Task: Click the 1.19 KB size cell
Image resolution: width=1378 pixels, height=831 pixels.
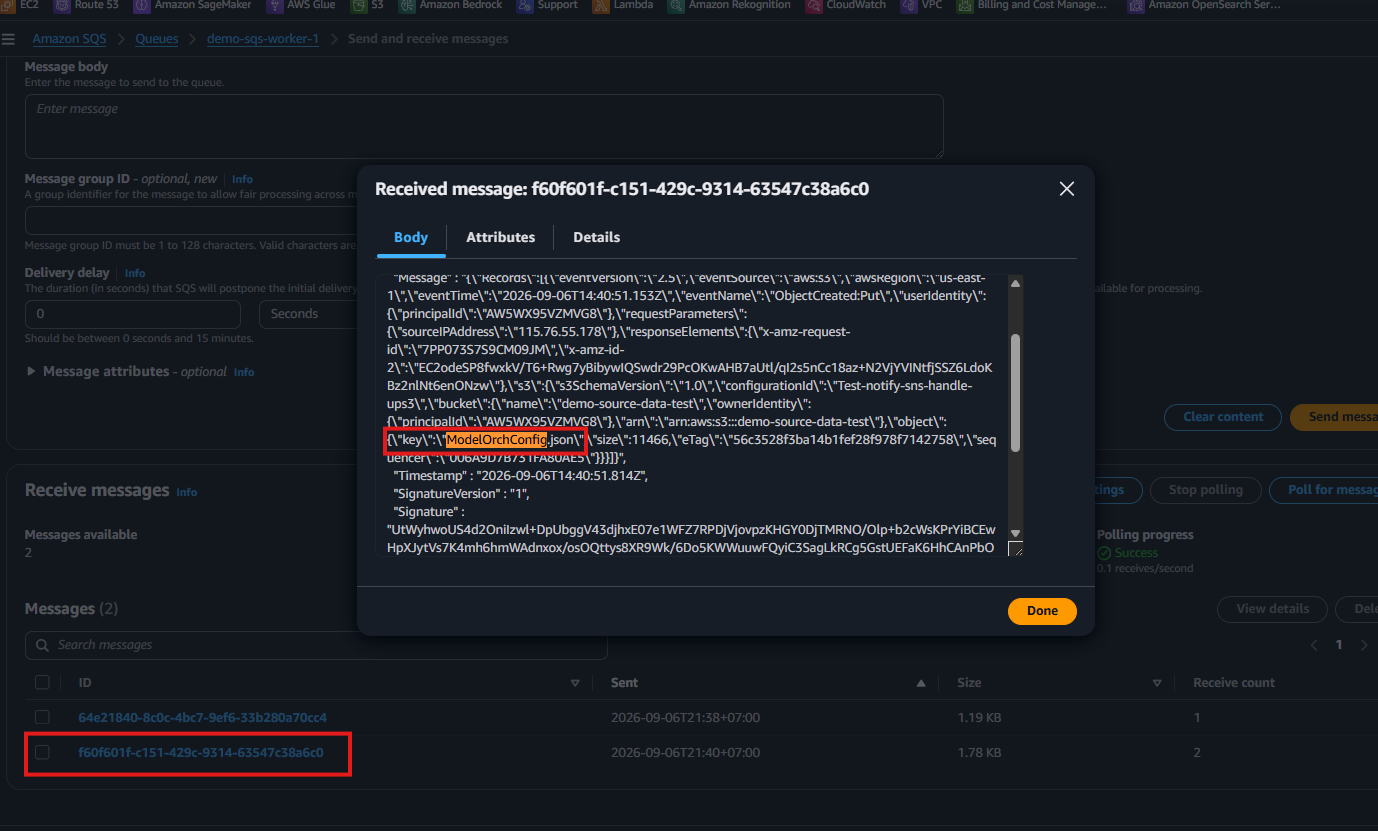Action: (x=979, y=717)
